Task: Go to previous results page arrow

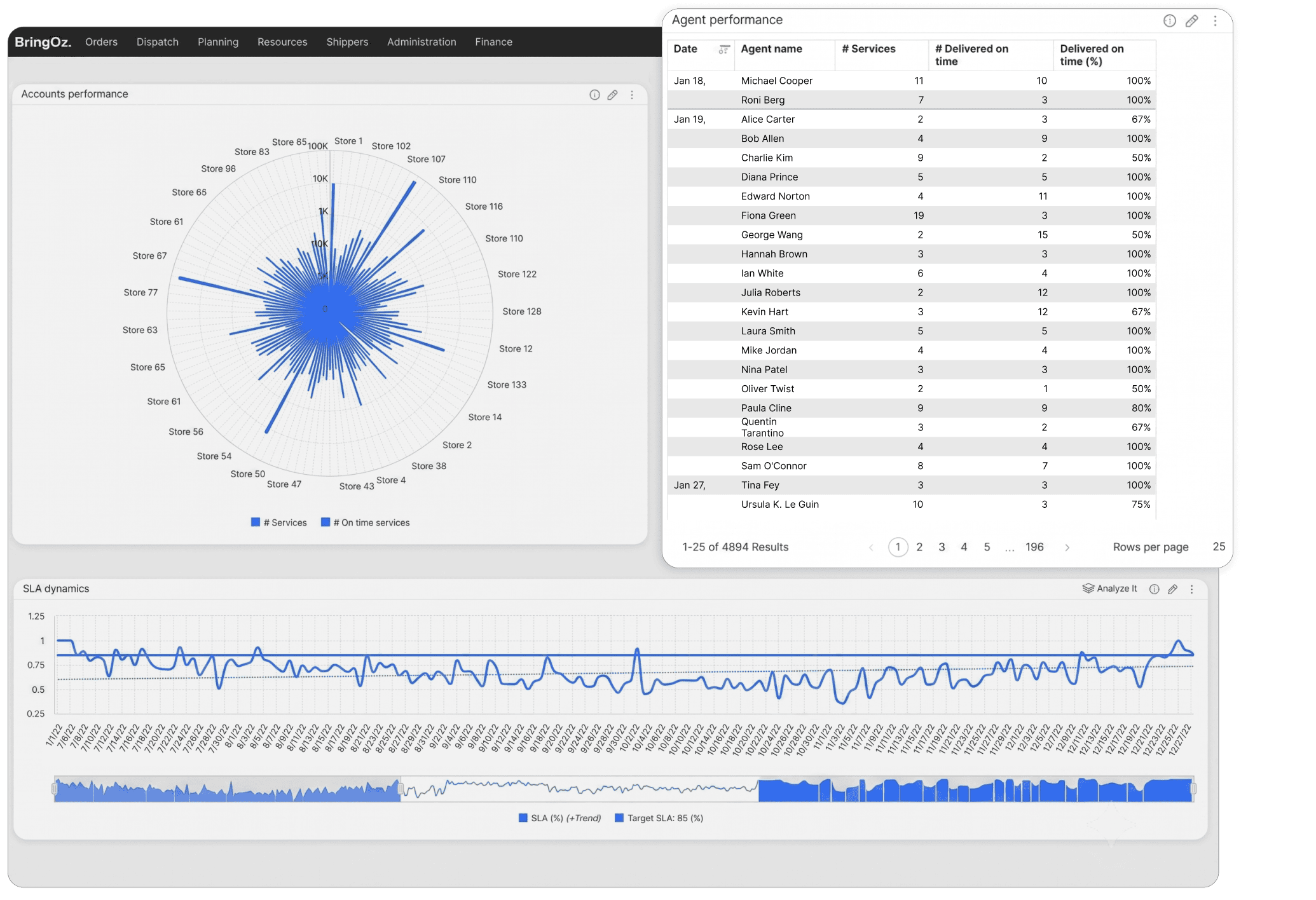Action: [x=871, y=547]
